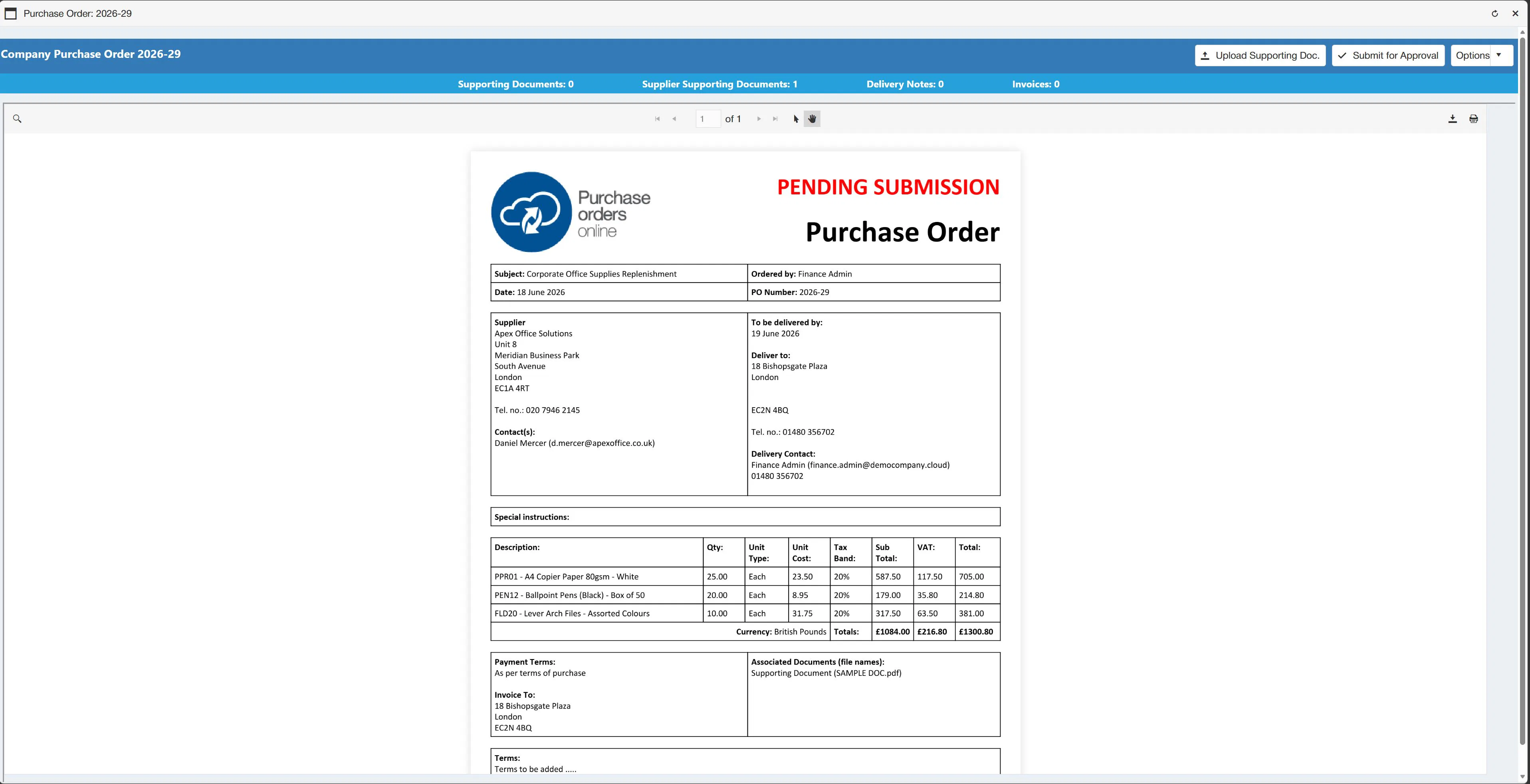Click Submit for Approval button

coord(1388,55)
